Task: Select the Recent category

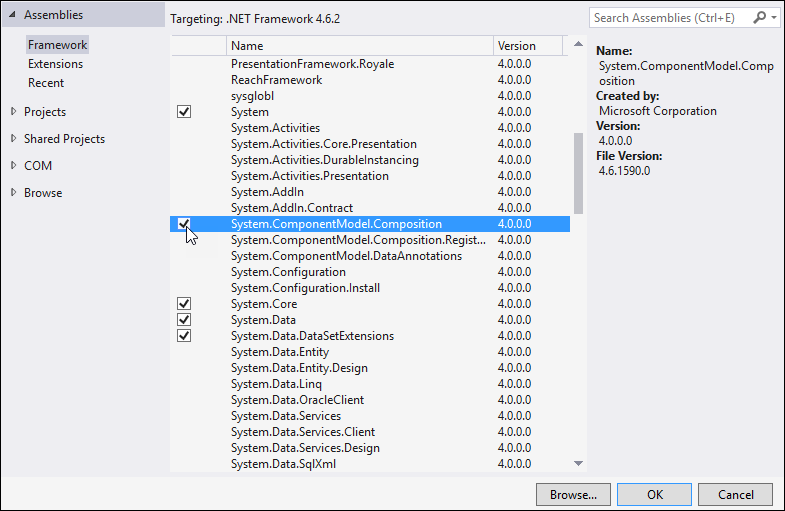Action: (46, 83)
